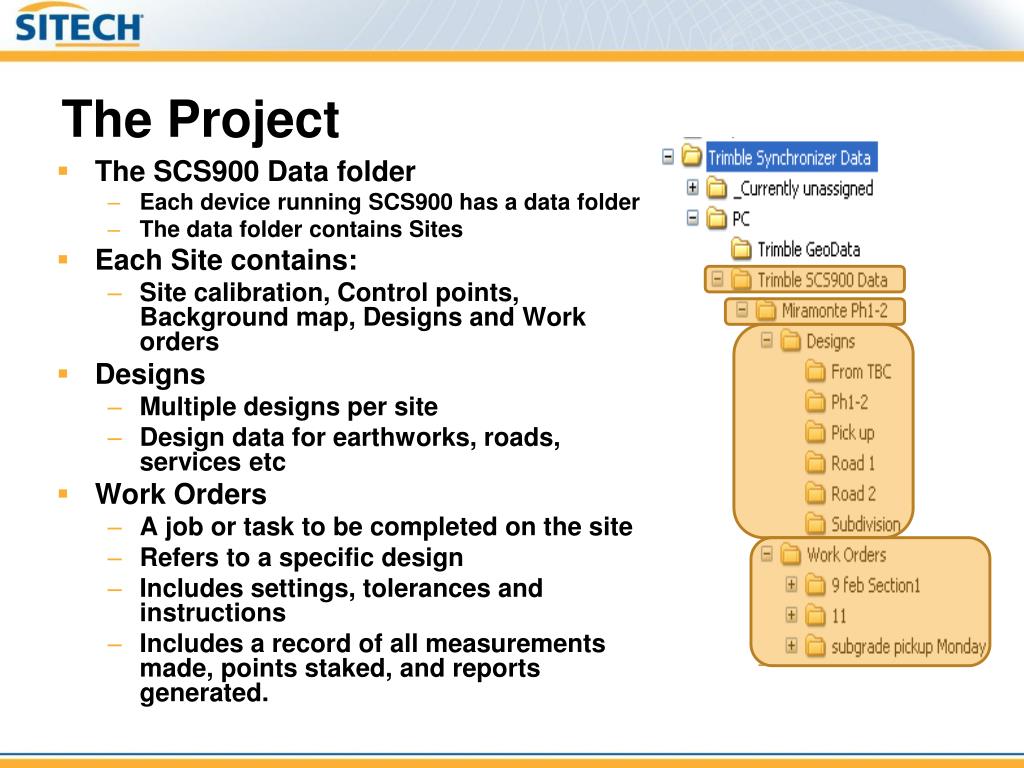Collapse the Trimble SCS900 Data node
The width and height of the screenshot is (1024, 768).
pyautogui.click(x=717, y=280)
